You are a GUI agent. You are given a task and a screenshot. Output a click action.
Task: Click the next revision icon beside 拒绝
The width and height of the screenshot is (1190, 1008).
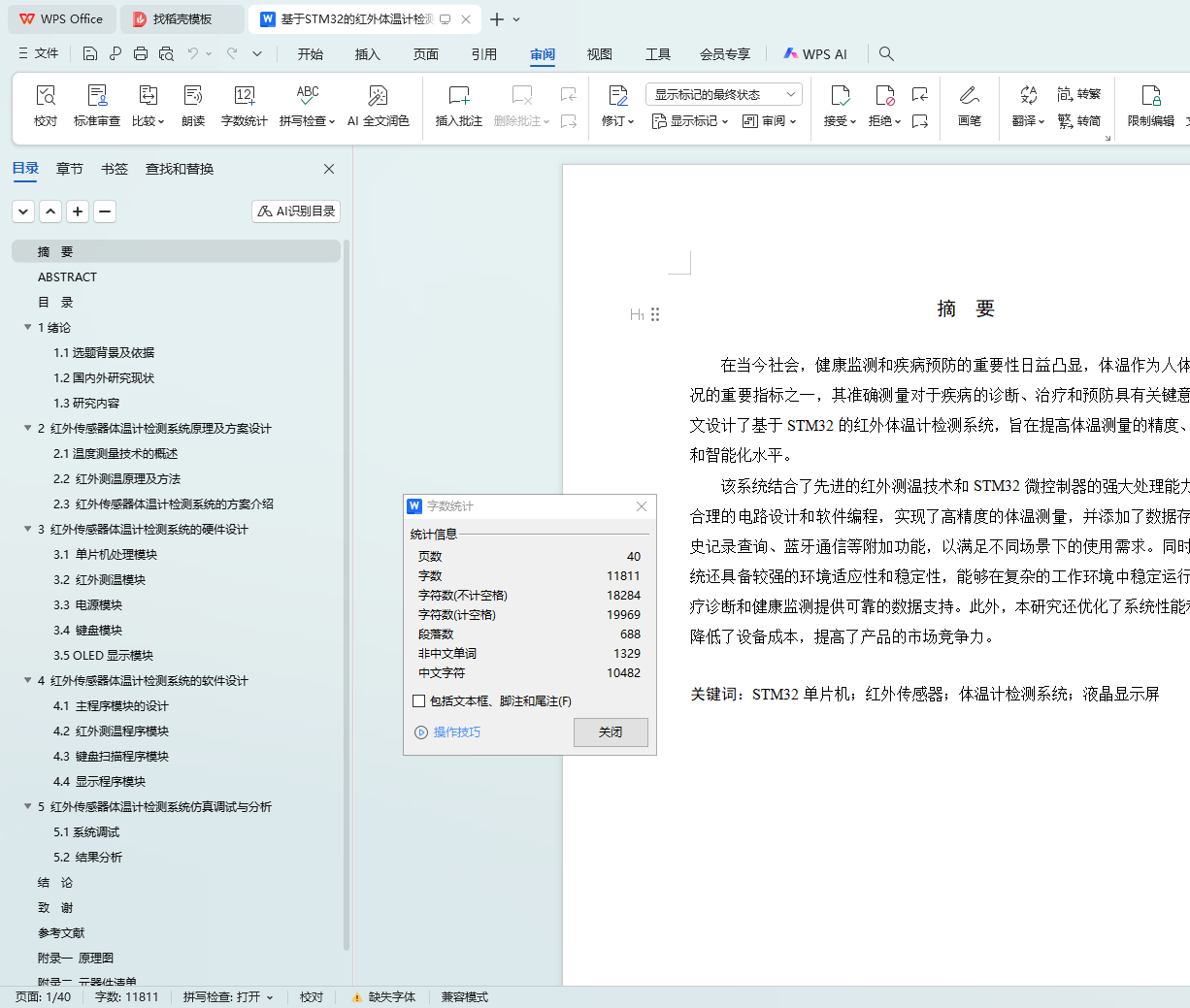[x=920, y=121]
